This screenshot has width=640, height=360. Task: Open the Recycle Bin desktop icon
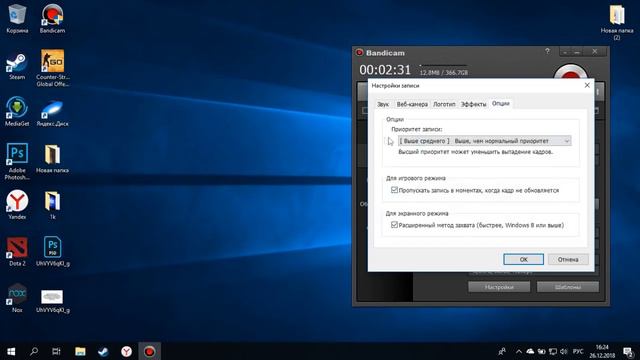(x=17, y=18)
